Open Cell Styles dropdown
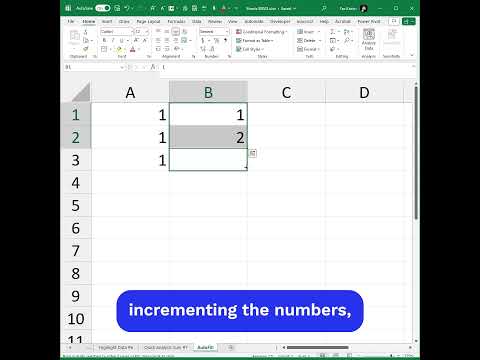Viewport: 480px width, 360px height. click(250, 49)
